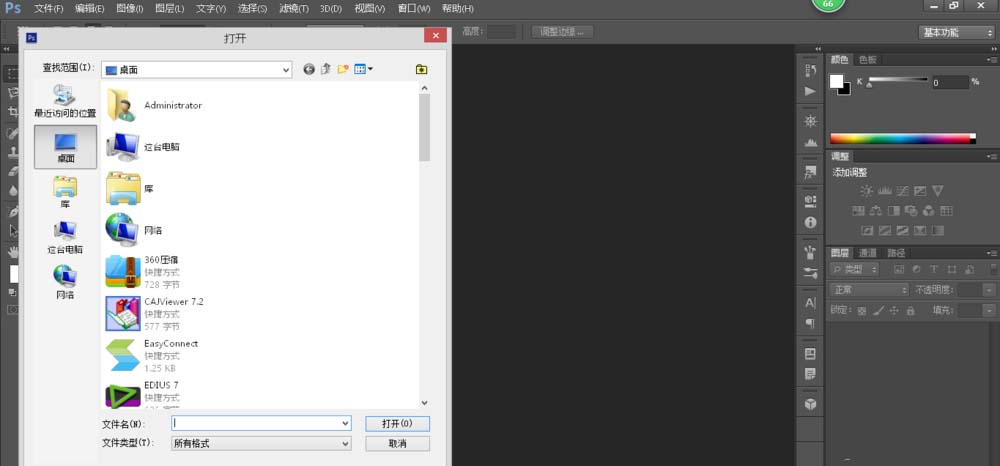
Task: Add a Channel Mixer adjustment
Action: pos(929,210)
